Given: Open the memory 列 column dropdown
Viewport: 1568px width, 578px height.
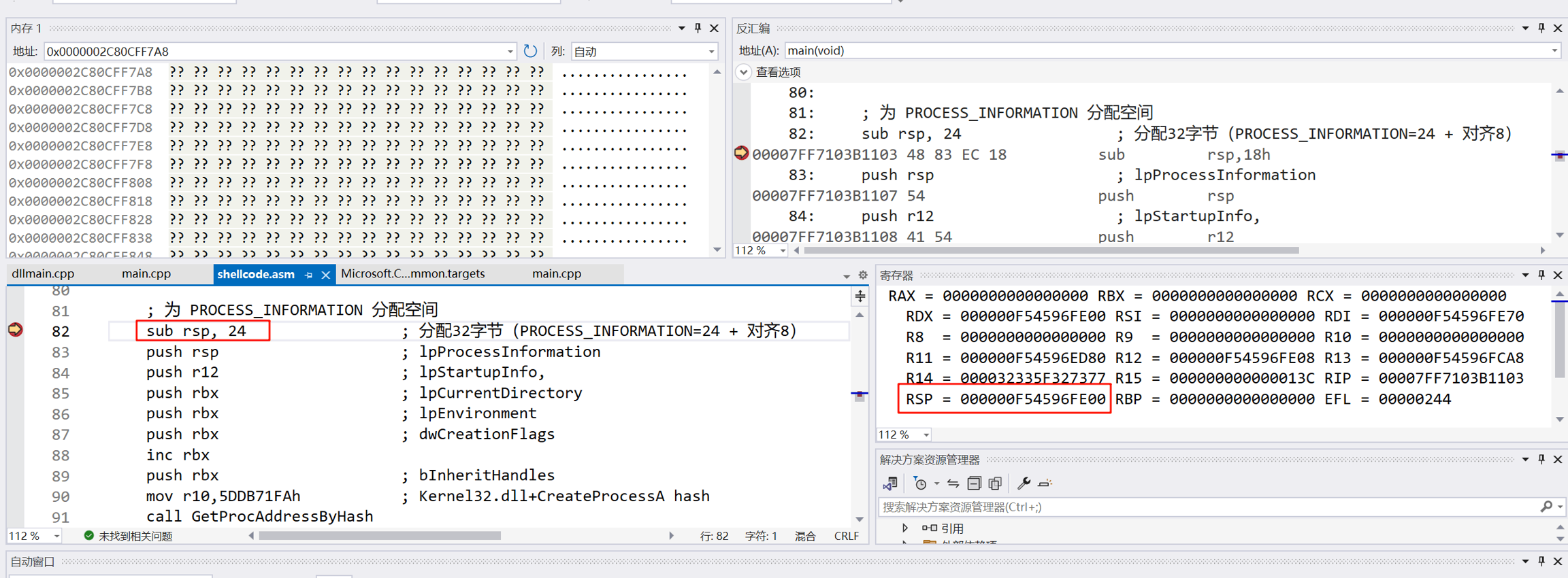Looking at the screenshot, I should pyautogui.click(x=711, y=52).
